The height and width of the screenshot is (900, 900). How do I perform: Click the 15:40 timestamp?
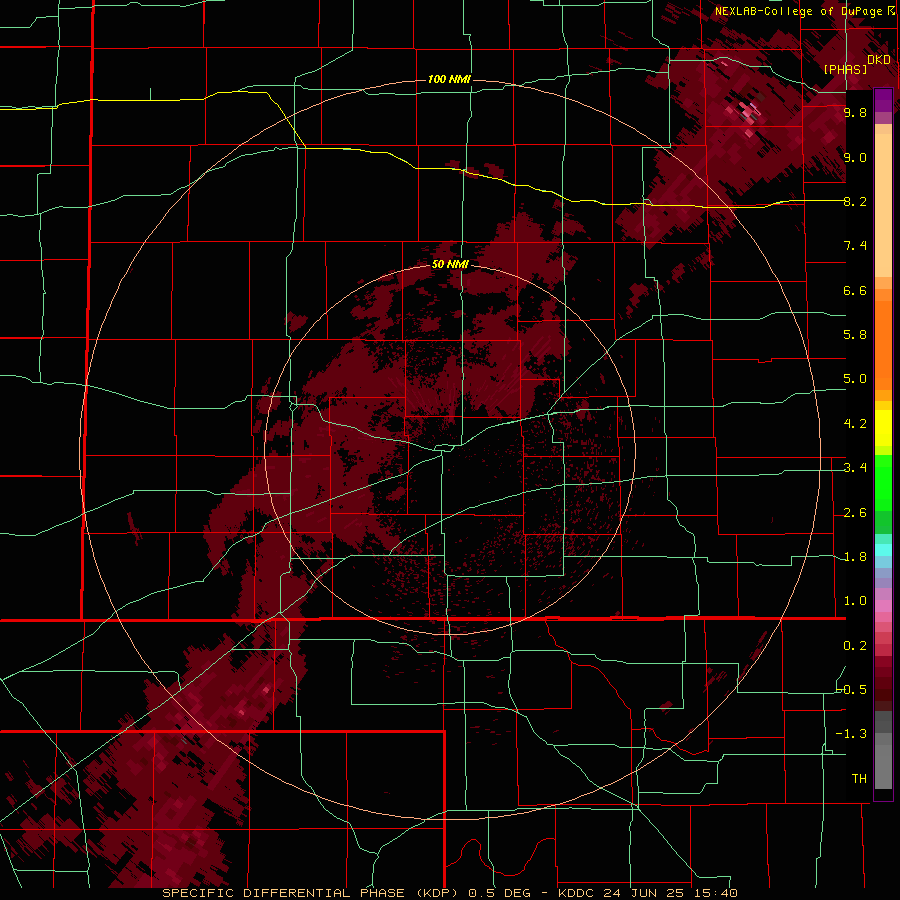pos(715,893)
